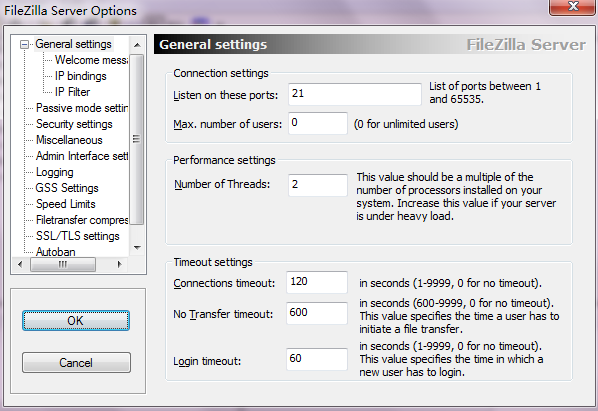This screenshot has height=411, width=598.
Task: Click the 'Connections timeout:' label
Action: click(224, 283)
